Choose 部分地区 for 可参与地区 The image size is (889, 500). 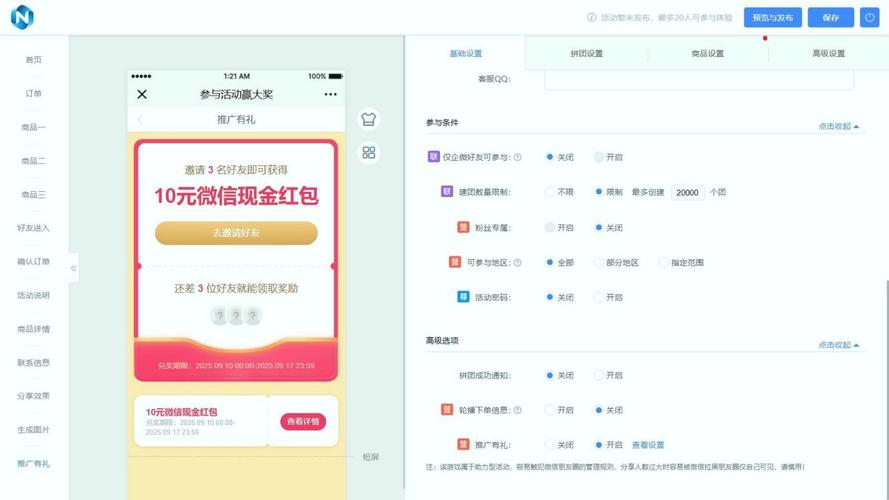598,262
